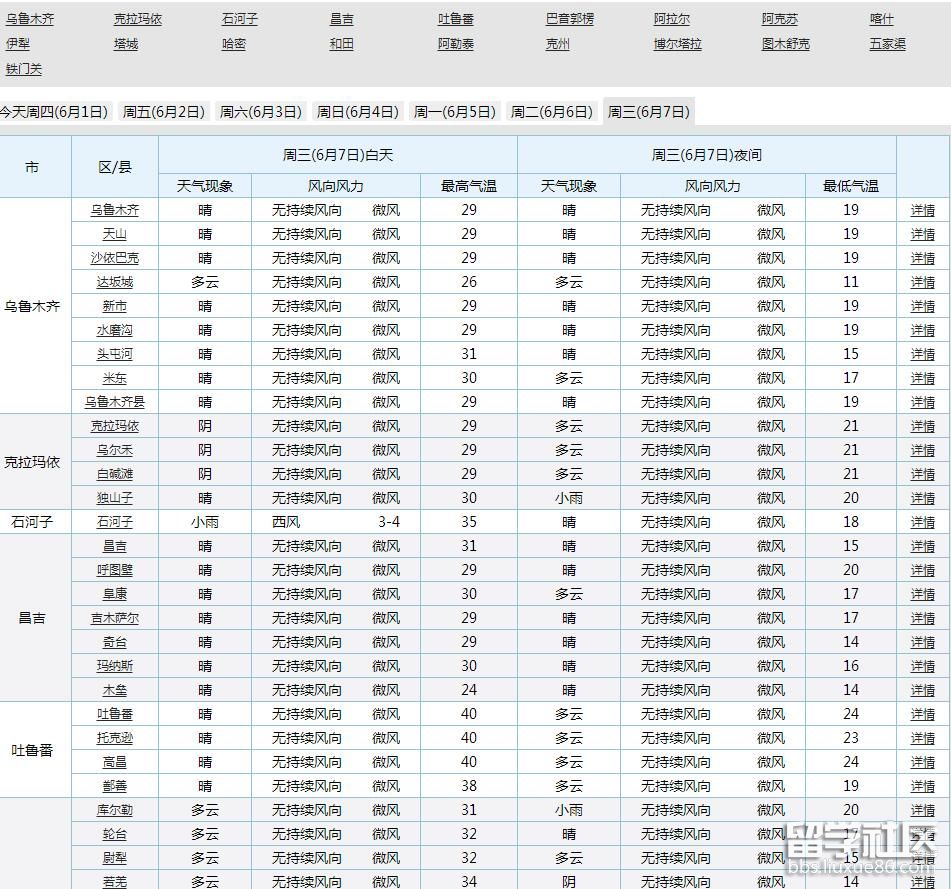Open the 若羌 district link
Viewport: 951px width, 889px height.
[x=113, y=881]
